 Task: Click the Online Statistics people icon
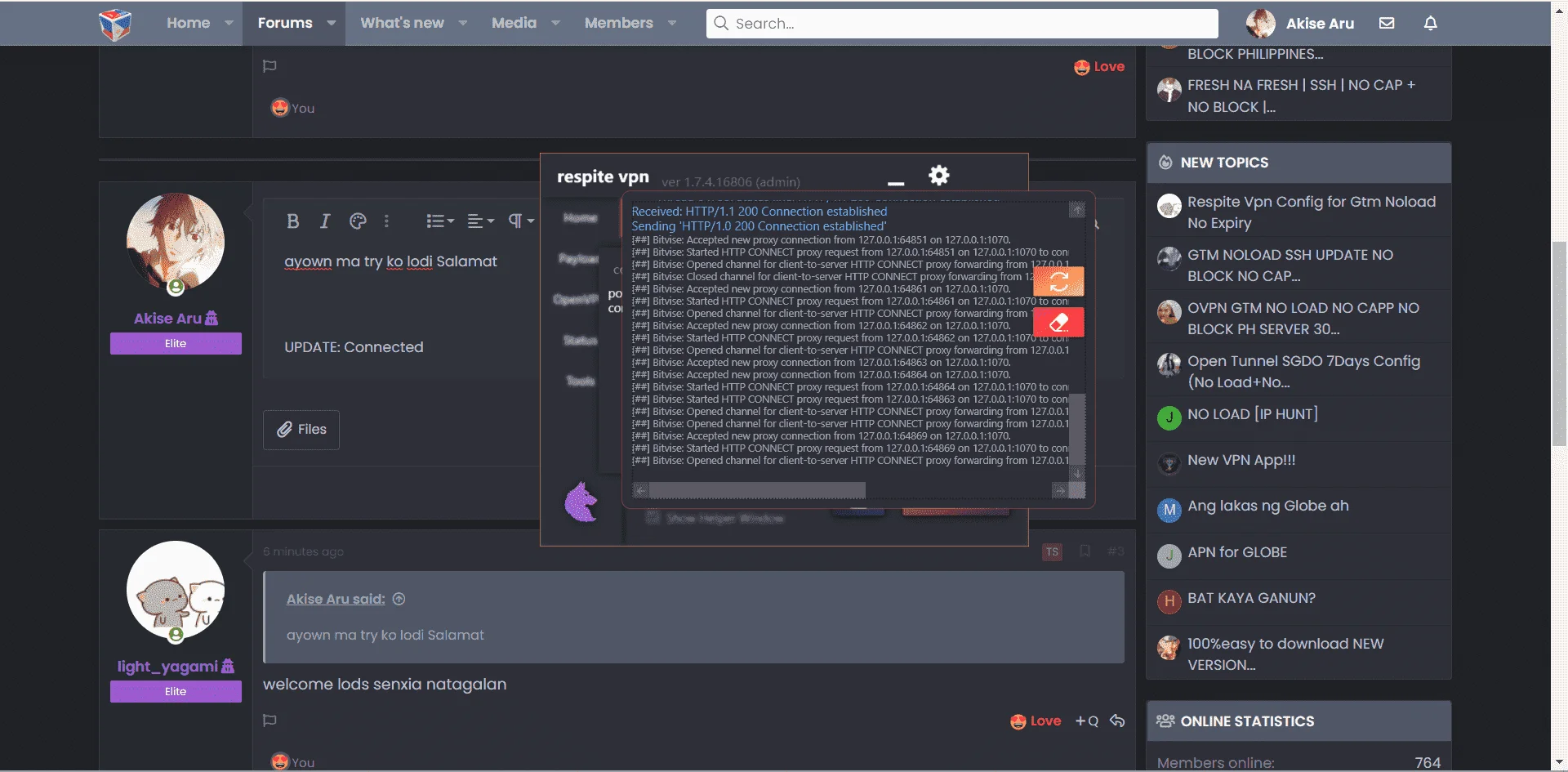pyautogui.click(x=1165, y=721)
